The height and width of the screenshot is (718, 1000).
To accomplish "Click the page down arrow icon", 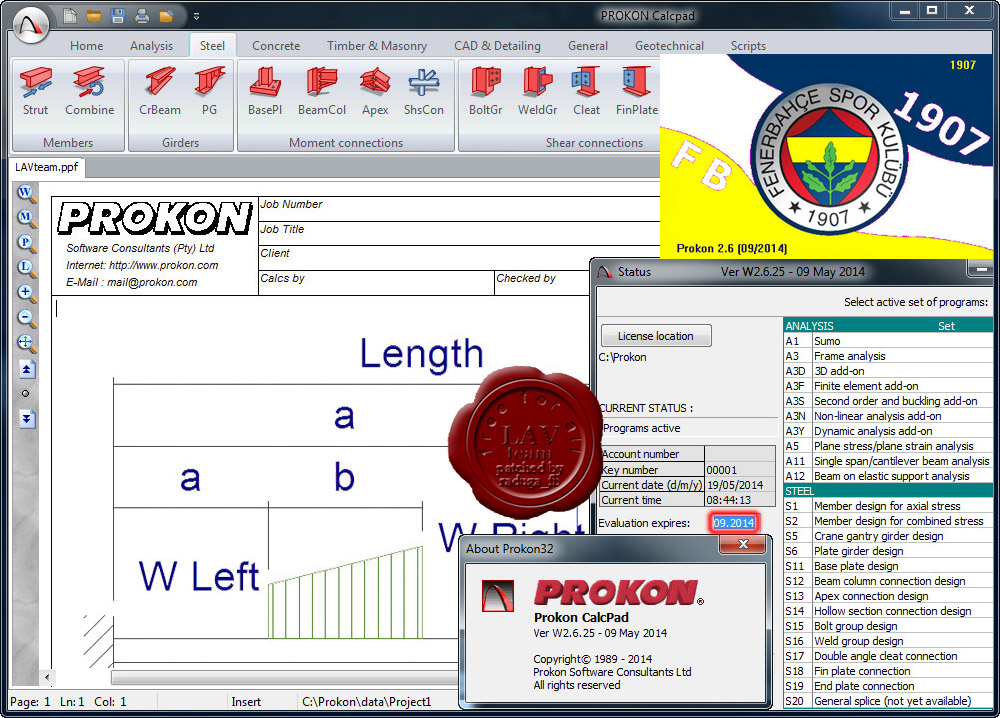I will click(x=27, y=419).
